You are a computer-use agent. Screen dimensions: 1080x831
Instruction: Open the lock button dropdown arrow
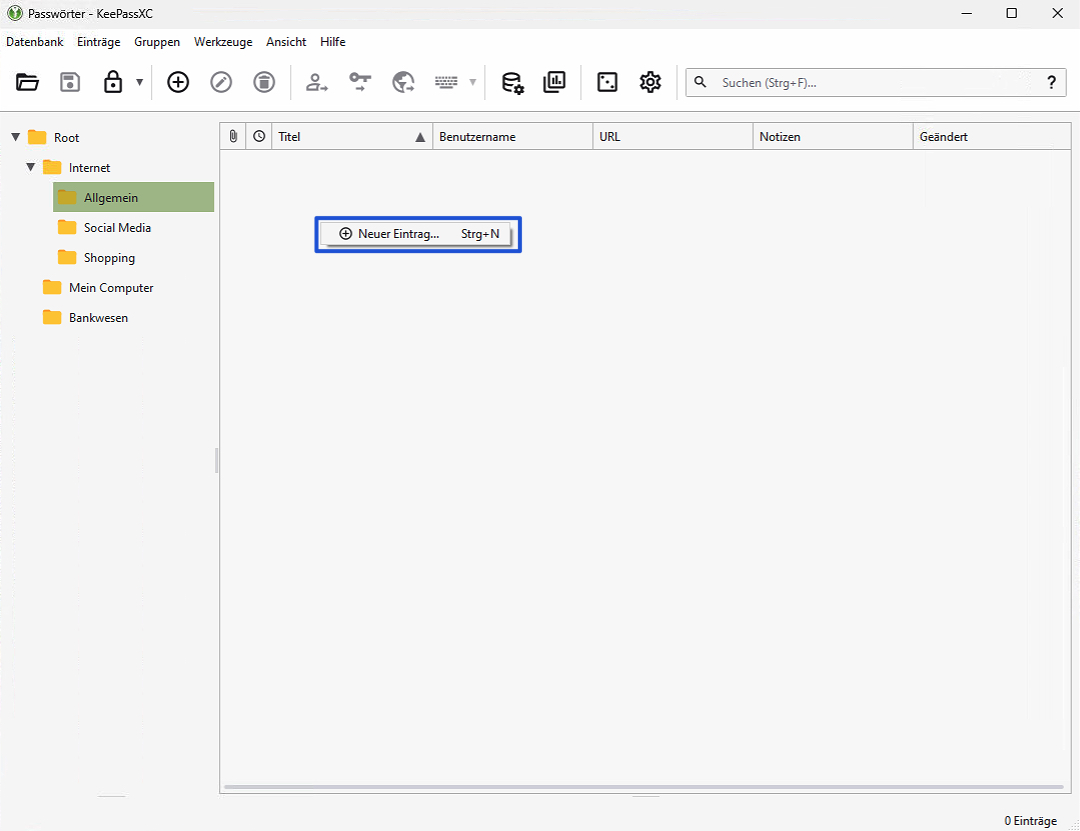139,83
